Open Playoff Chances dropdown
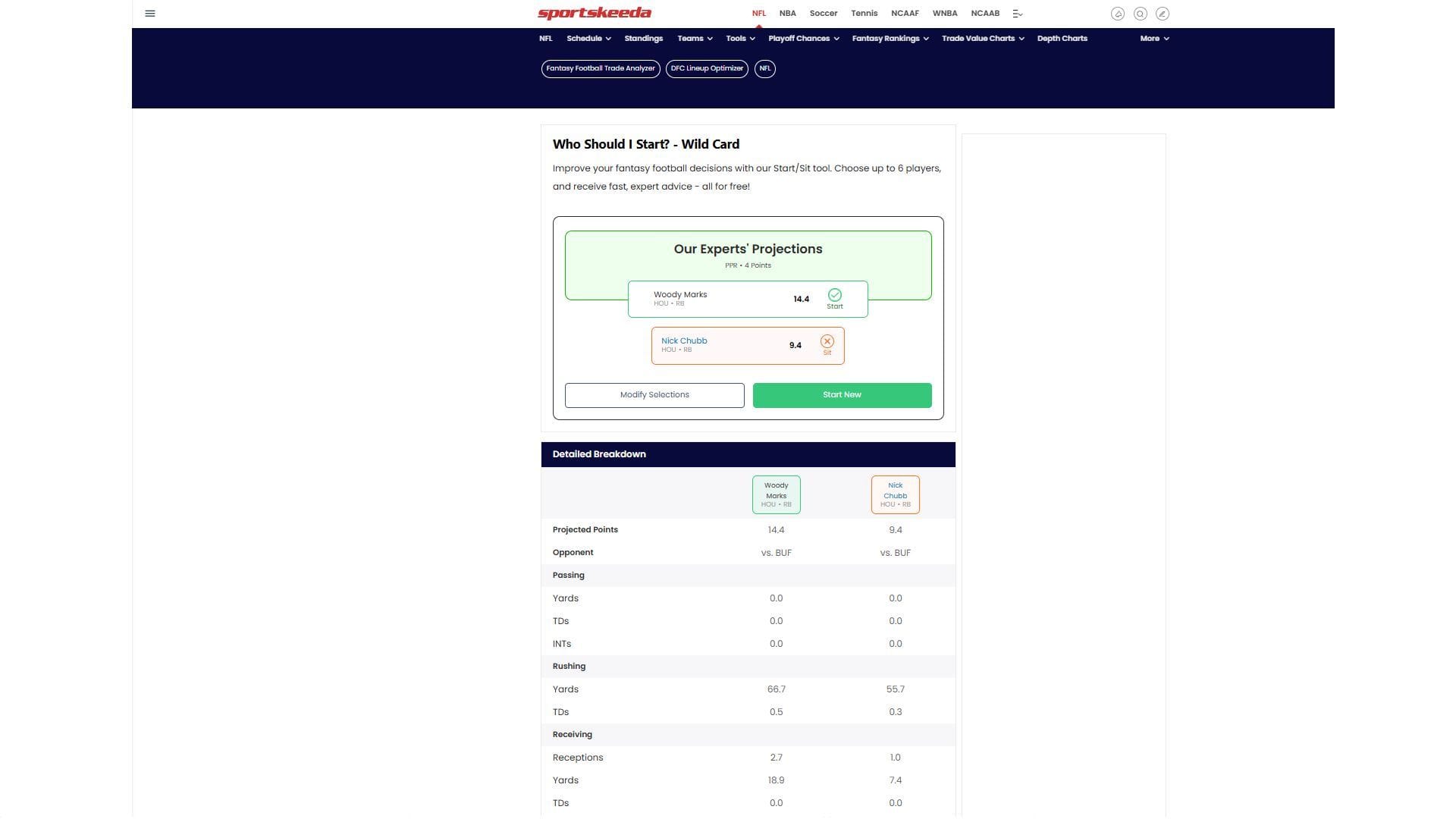The width and height of the screenshot is (1456, 819). click(x=803, y=39)
